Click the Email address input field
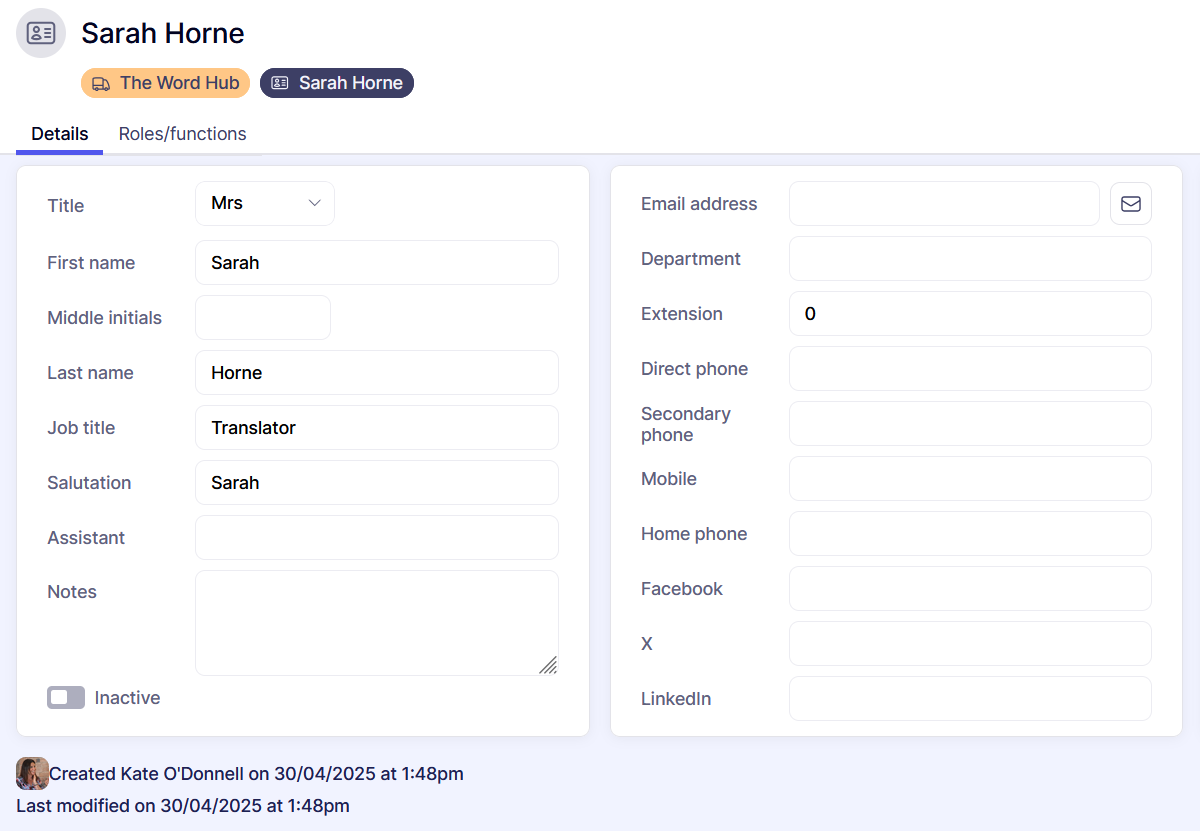Image resolution: width=1200 pixels, height=831 pixels. pos(943,204)
